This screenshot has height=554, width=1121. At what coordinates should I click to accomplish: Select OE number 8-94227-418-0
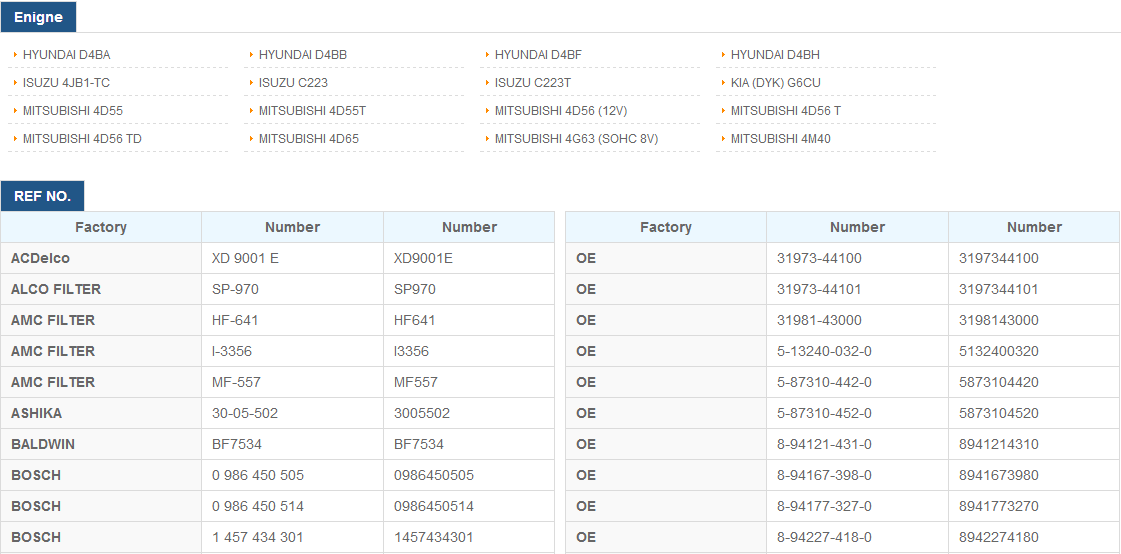(x=824, y=537)
